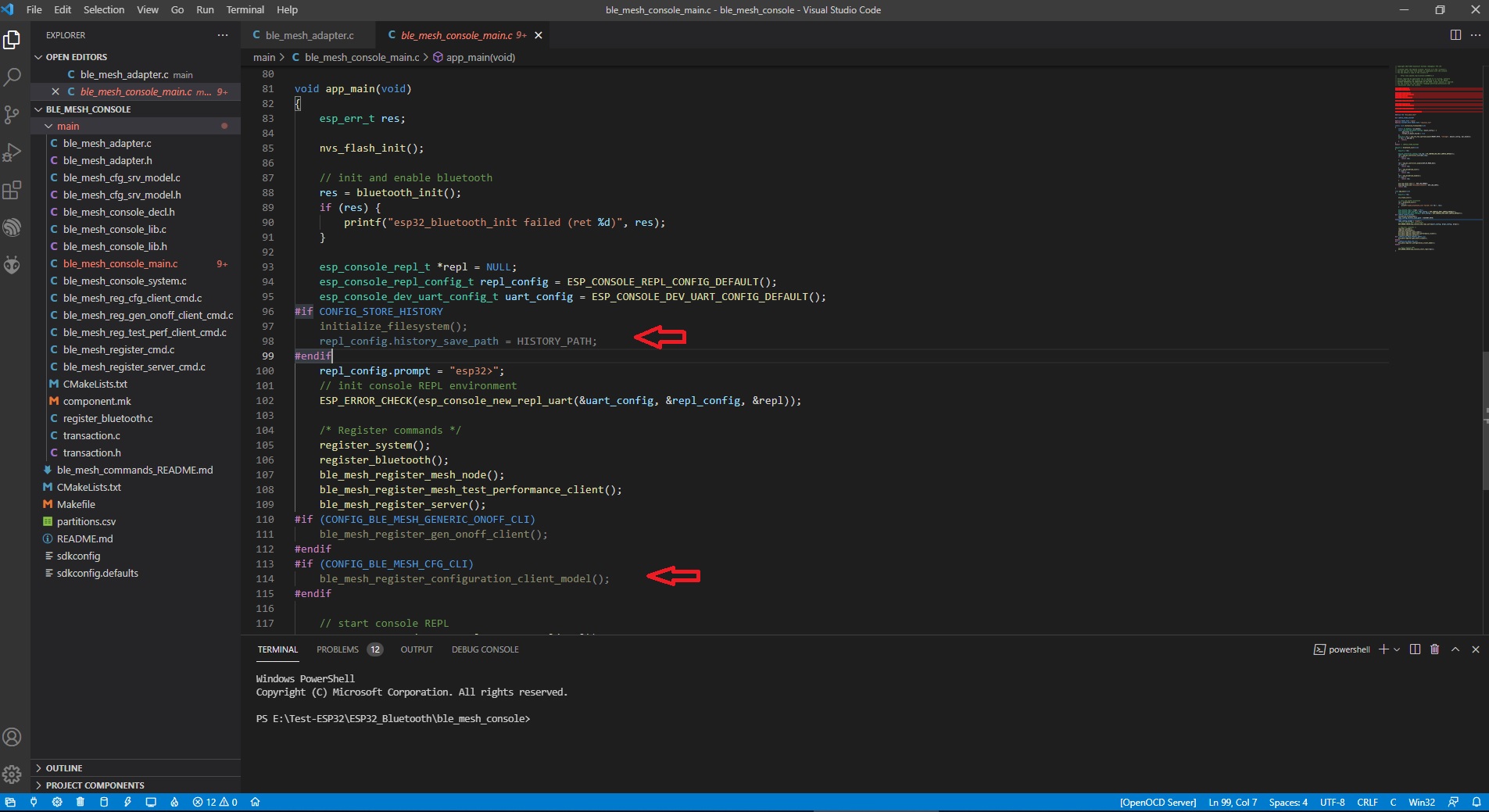The image size is (1489, 812).
Task: Click main breadcrumb segment
Action: (264, 57)
